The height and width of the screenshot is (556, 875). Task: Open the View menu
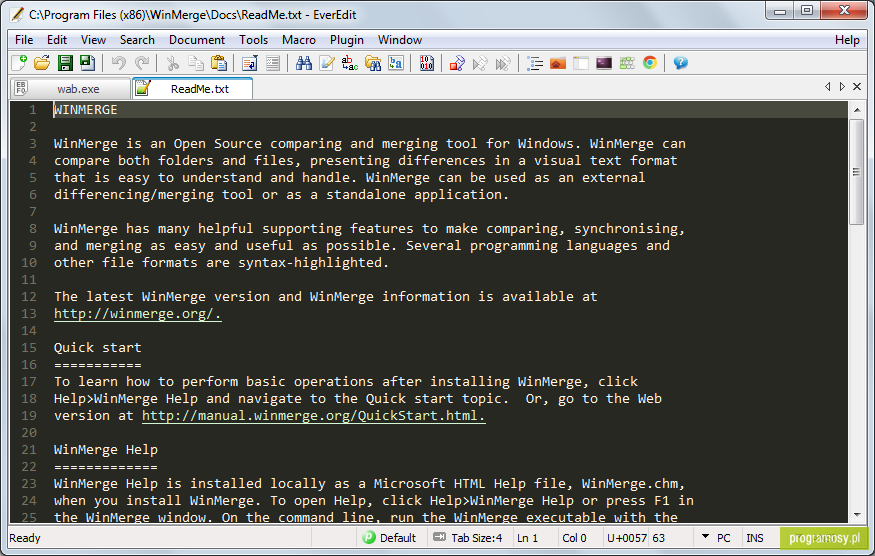click(x=93, y=40)
